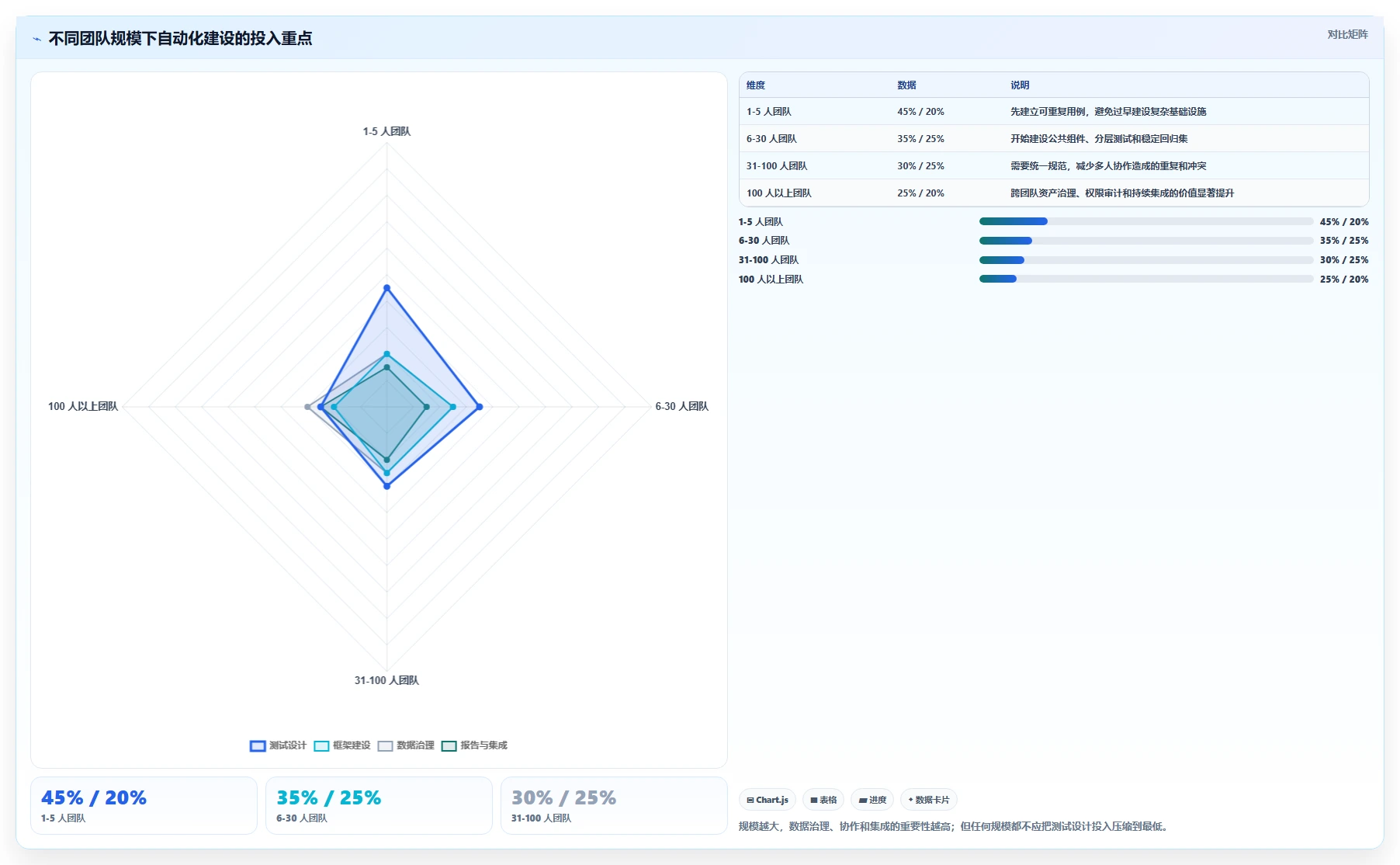This screenshot has width=1400, height=865.
Task: Click the 45% / 20% stat card
Action: click(x=144, y=806)
